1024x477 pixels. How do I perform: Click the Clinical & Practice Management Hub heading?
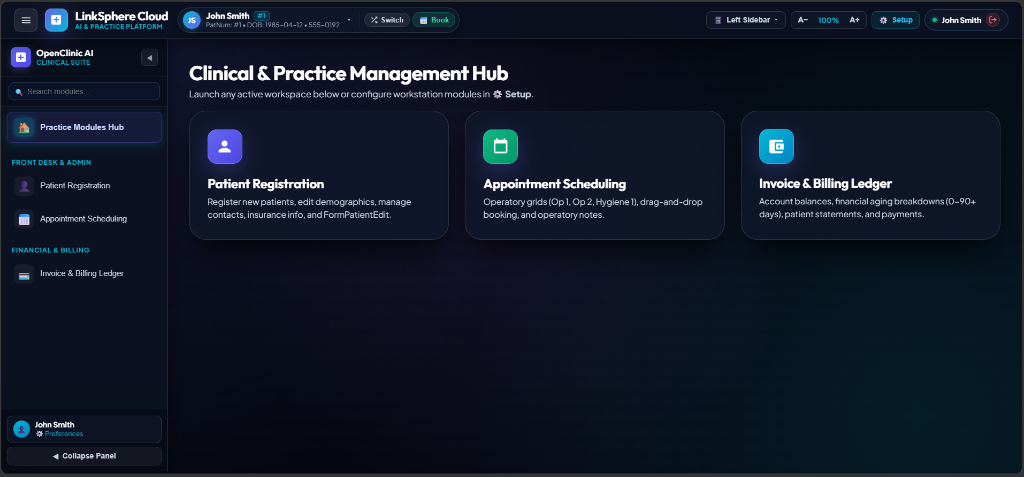click(x=349, y=73)
